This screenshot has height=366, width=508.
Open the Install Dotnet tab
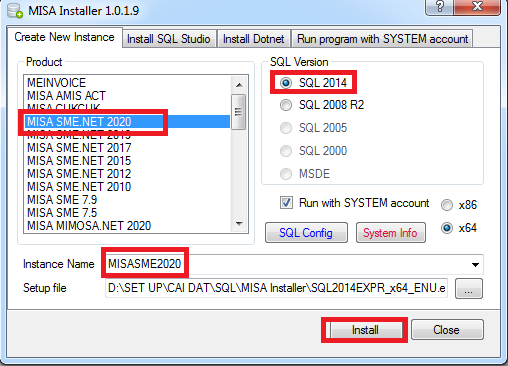coord(253,39)
